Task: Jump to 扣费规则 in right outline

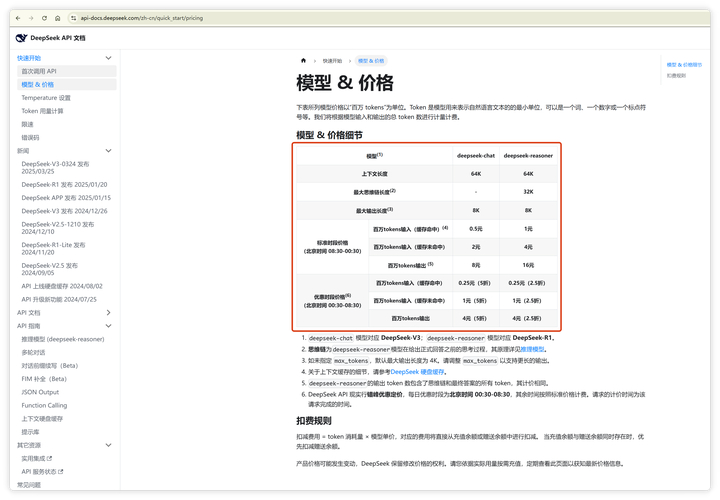Action: (x=676, y=75)
